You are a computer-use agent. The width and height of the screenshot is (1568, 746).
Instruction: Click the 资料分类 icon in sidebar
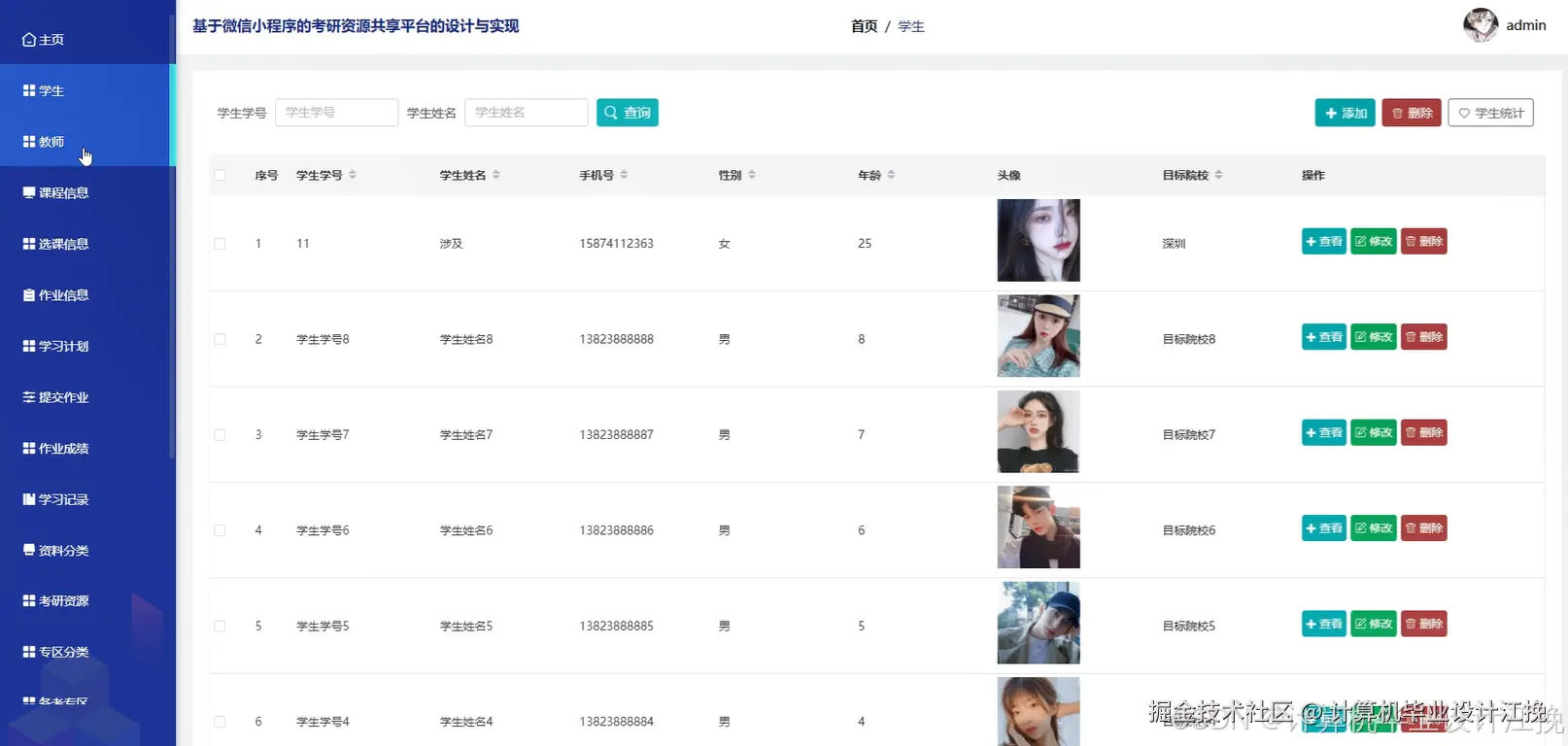pos(29,550)
